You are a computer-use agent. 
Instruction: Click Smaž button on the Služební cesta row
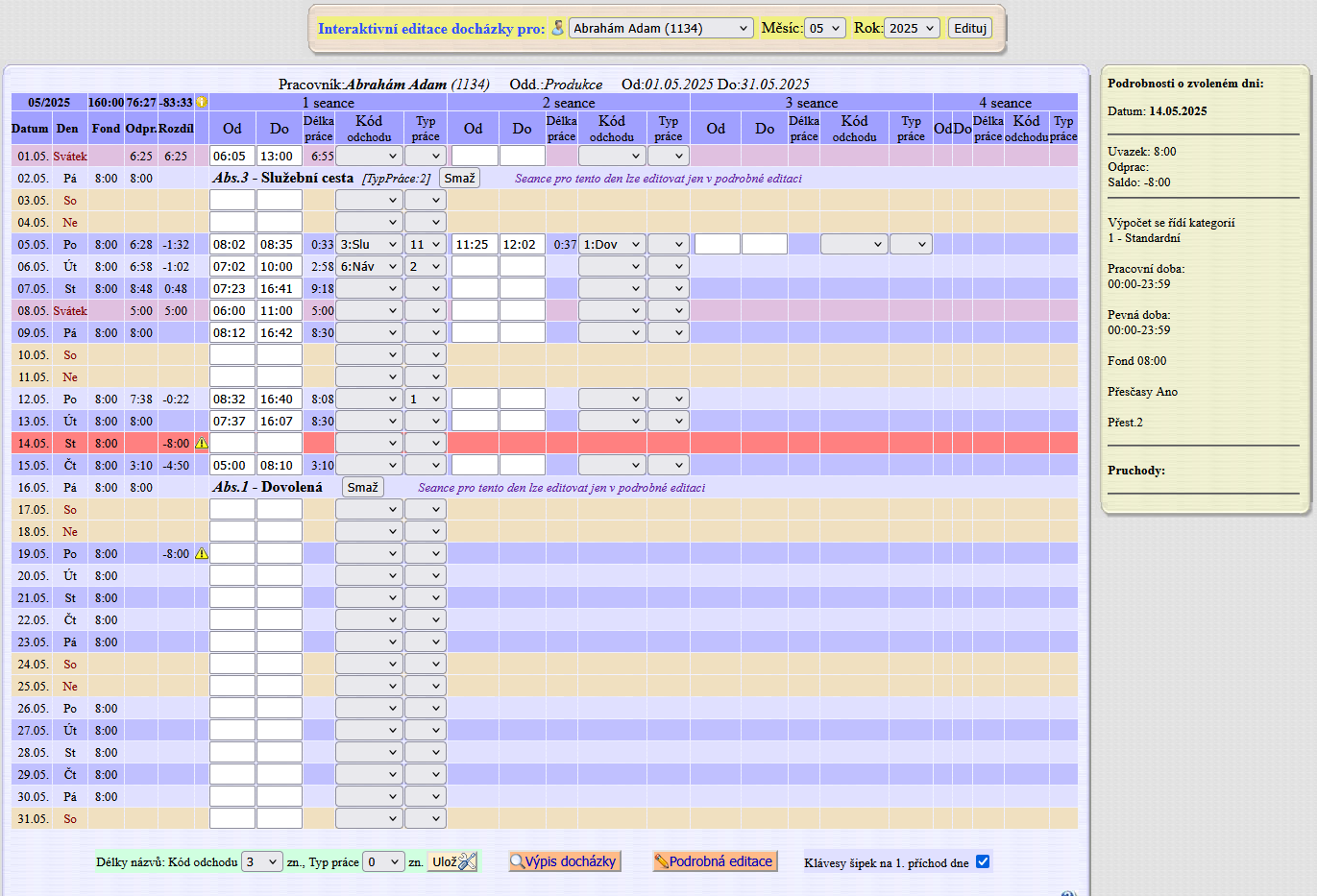[x=459, y=178]
